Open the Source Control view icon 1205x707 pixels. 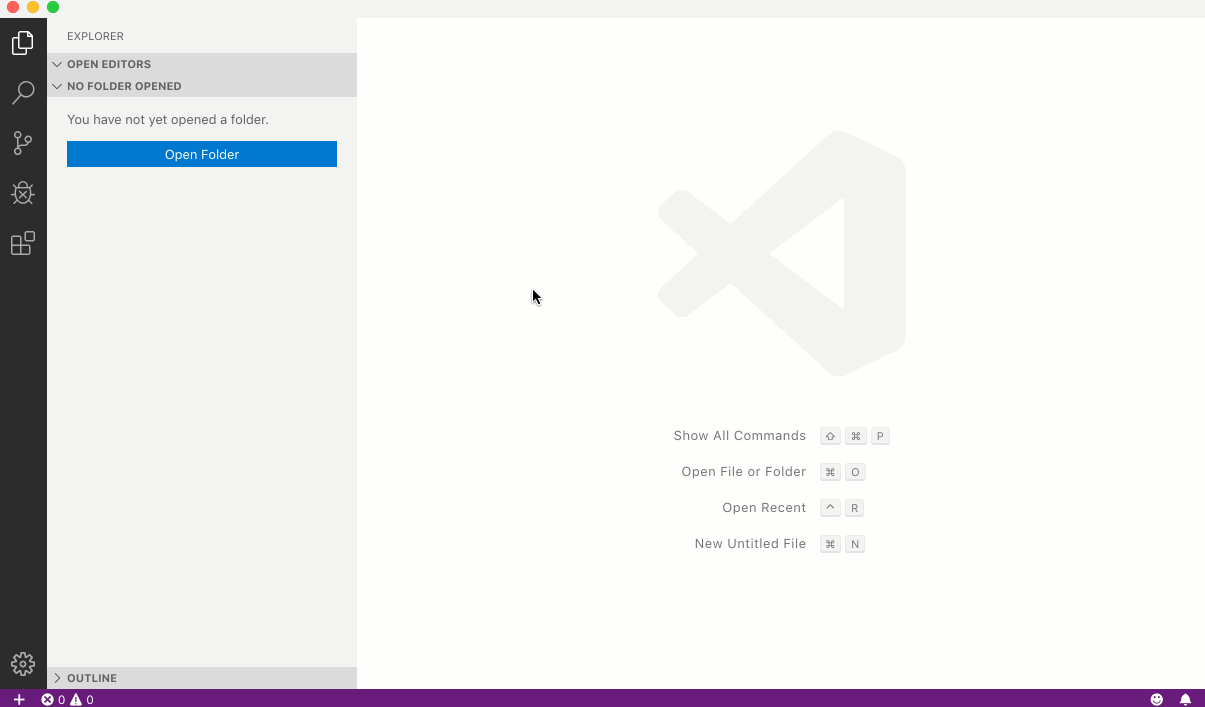click(23, 143)
